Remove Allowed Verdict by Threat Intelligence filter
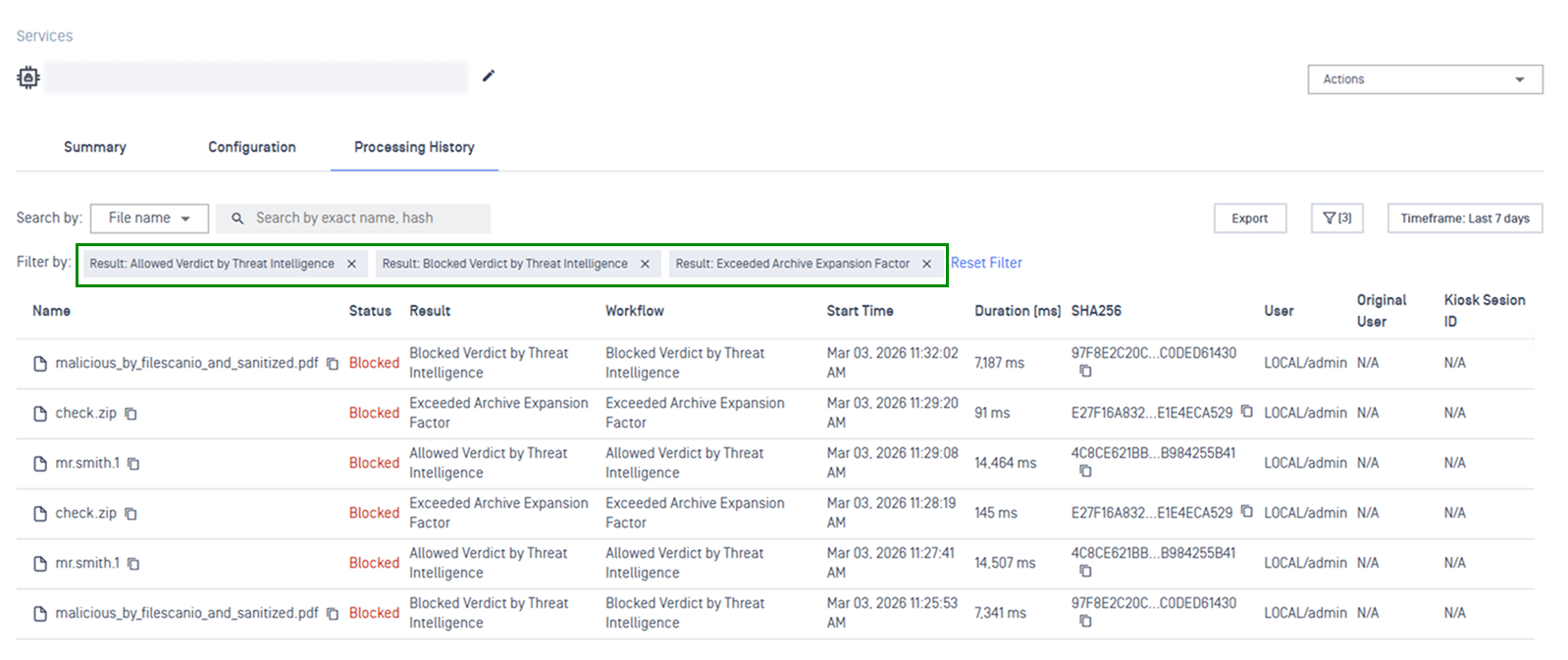The width and height of the screenshot is (1568, 660). [x=351, y=264]
